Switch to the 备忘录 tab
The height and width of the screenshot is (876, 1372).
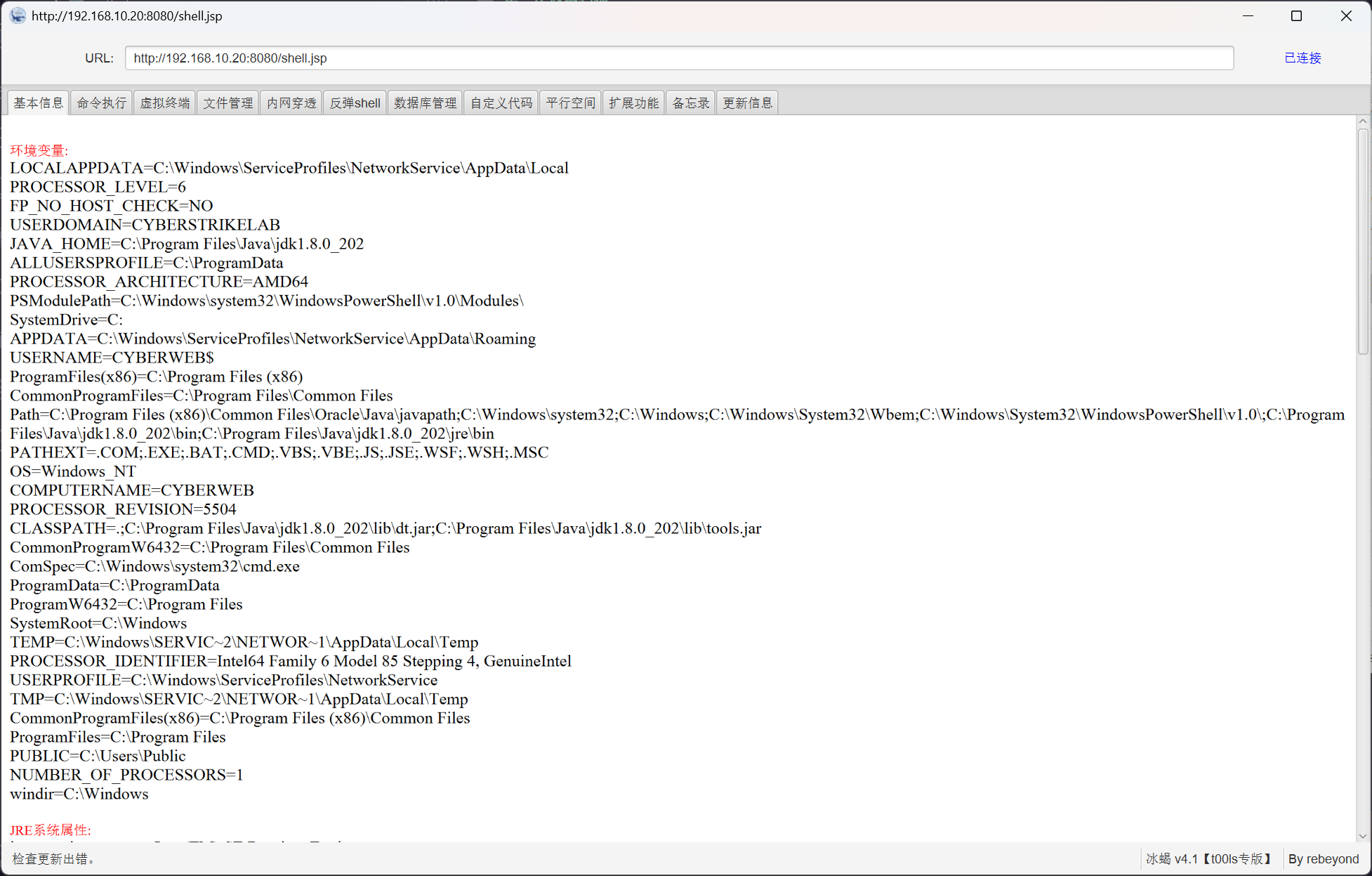coord(691,103)
